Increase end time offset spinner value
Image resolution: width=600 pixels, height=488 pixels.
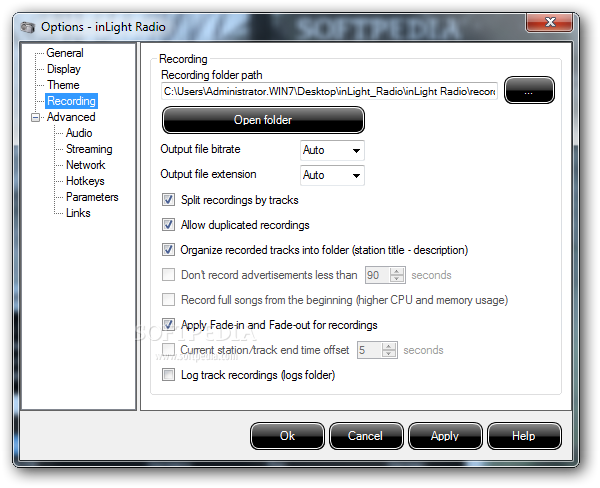(389, 346)
